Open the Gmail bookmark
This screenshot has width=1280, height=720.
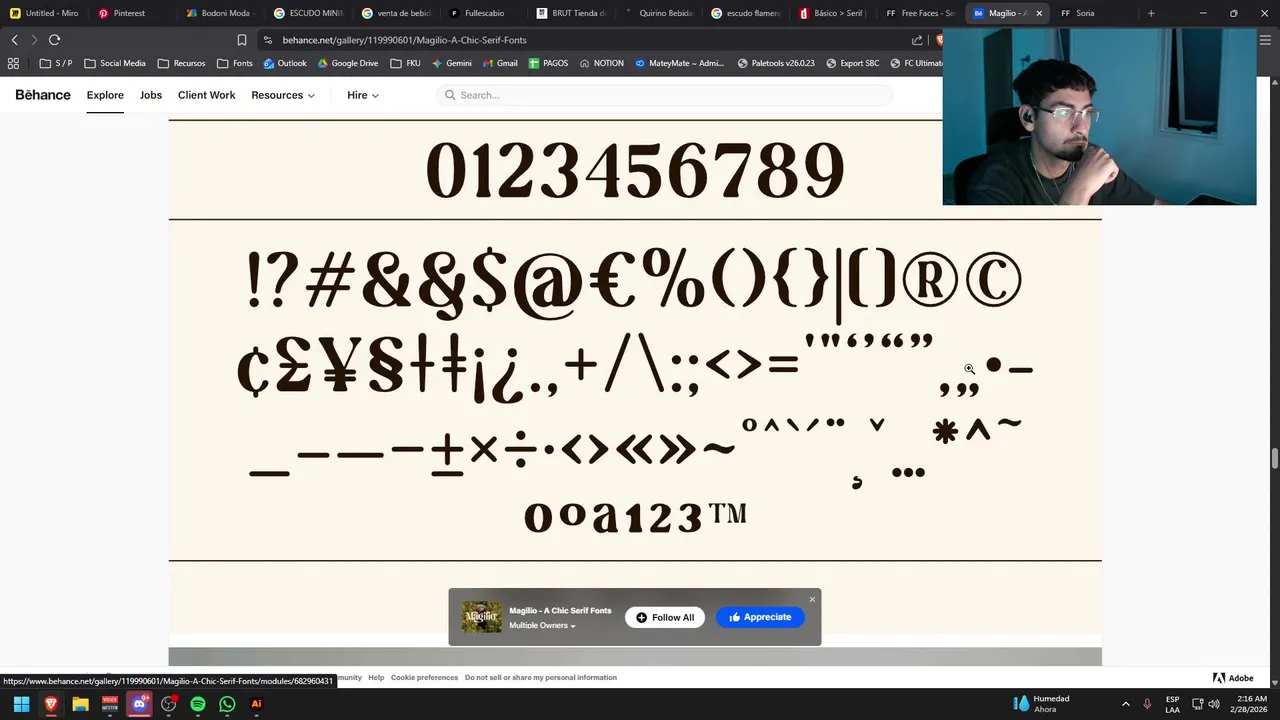[500, 63]
